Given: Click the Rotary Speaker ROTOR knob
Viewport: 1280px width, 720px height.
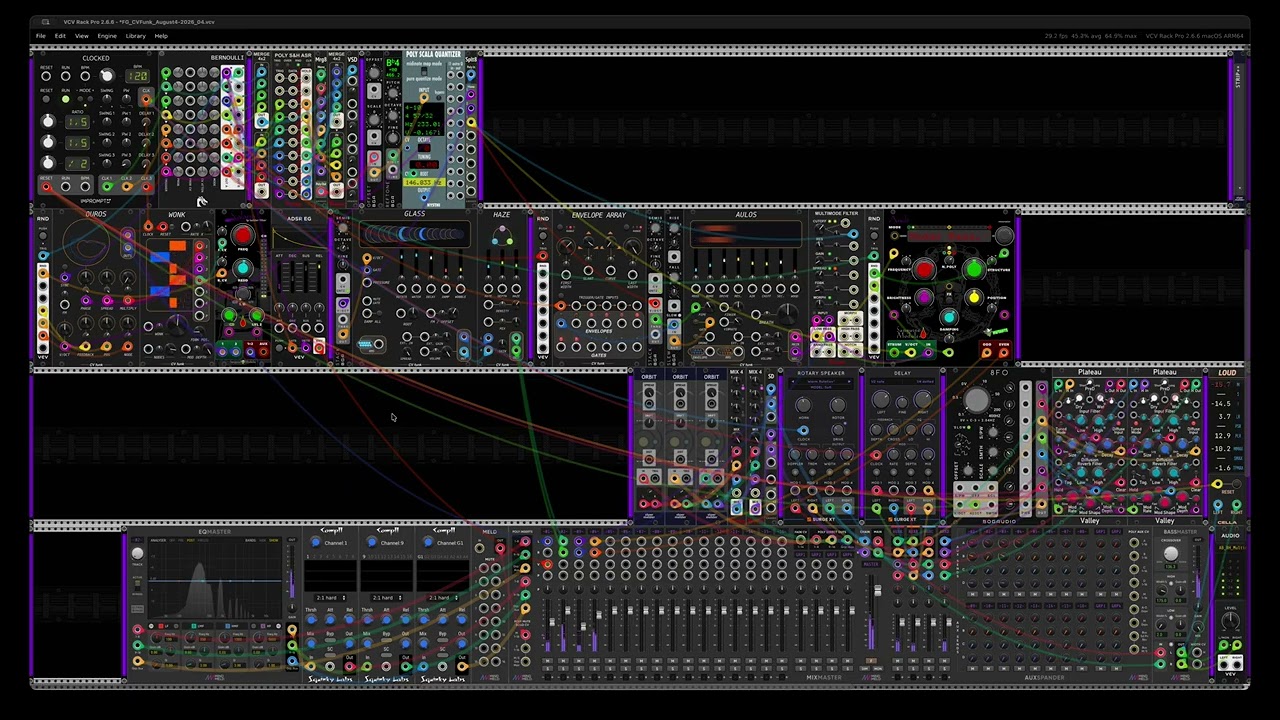Looking at the screenshot, I should 838,405.
